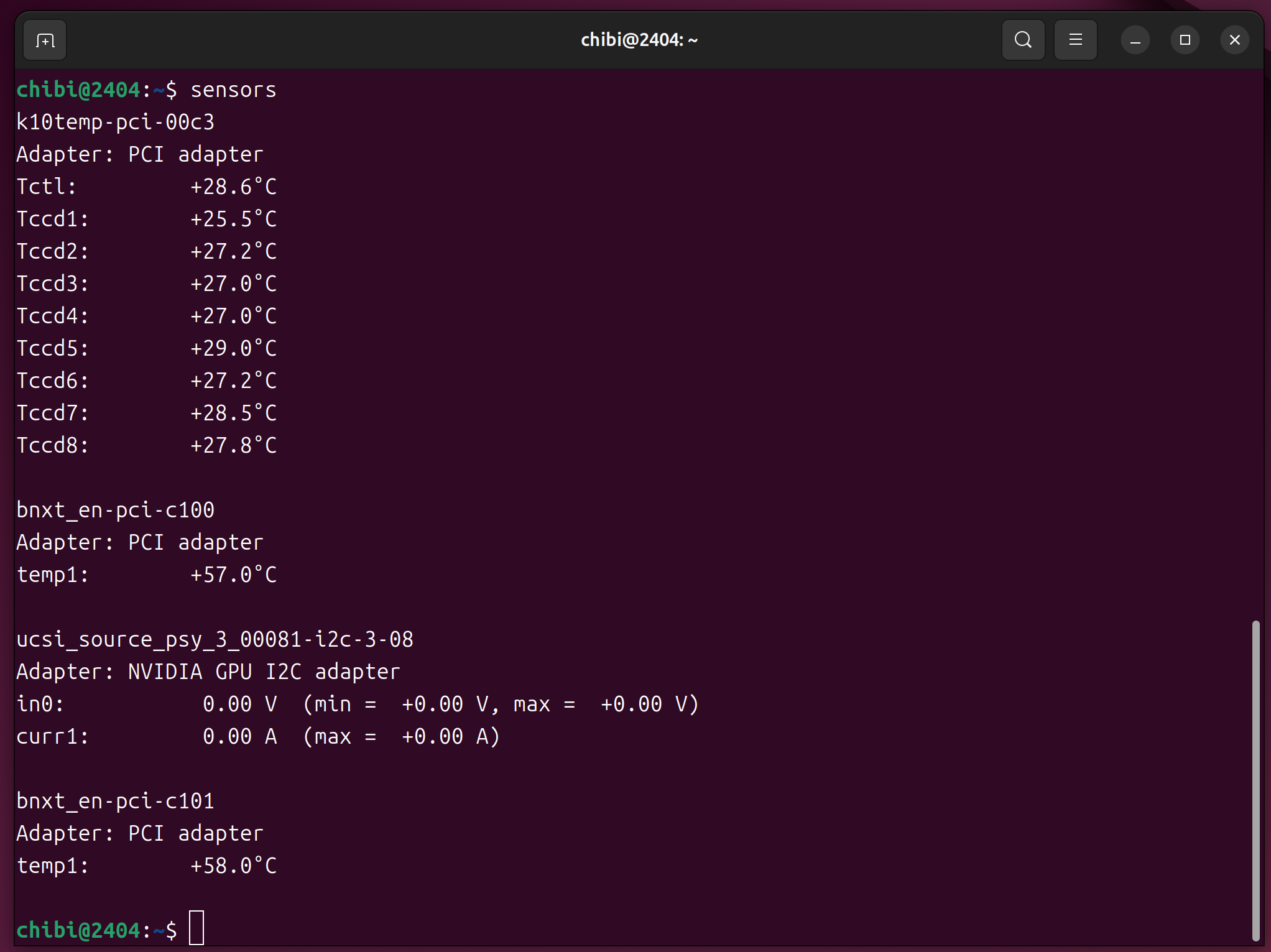Click the Tctl +28.6°C reading
The height and width of the screenshot is (952, 1271).
(x=233, y=187)
